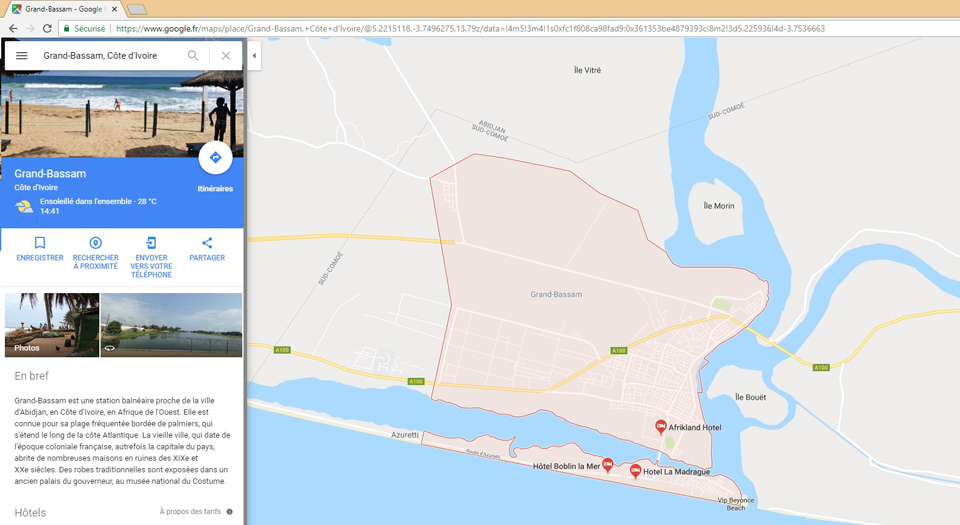Close the Grand-Bassam browser tab
Screen dimensions: 960x525
pos(114,9)
